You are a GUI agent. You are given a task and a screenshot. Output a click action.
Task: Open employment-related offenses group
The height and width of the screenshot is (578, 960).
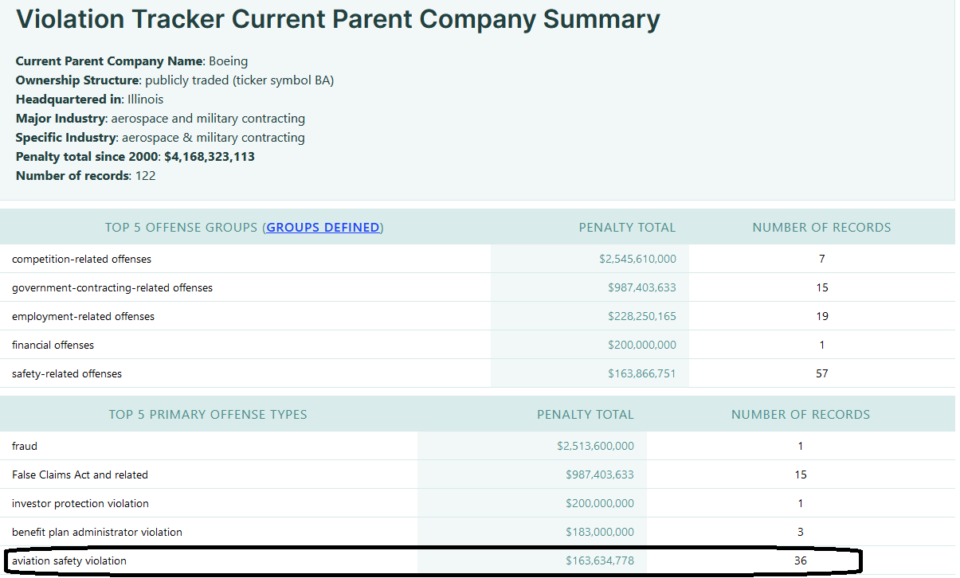[83, 317]
